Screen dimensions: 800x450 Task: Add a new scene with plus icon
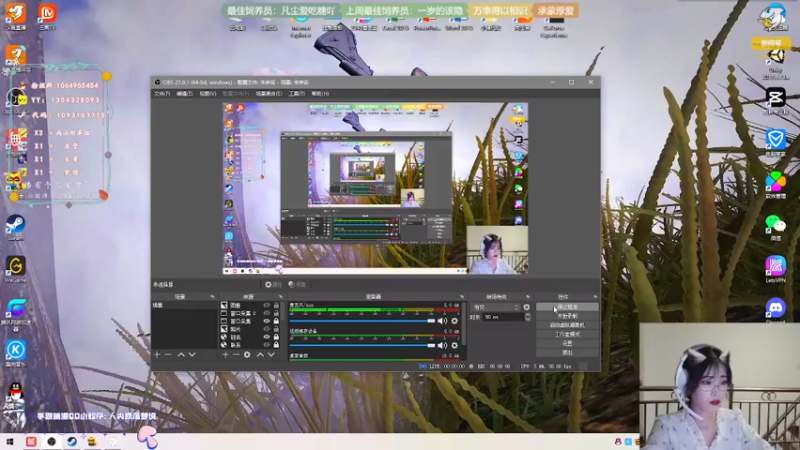click(x=157, y=355)
